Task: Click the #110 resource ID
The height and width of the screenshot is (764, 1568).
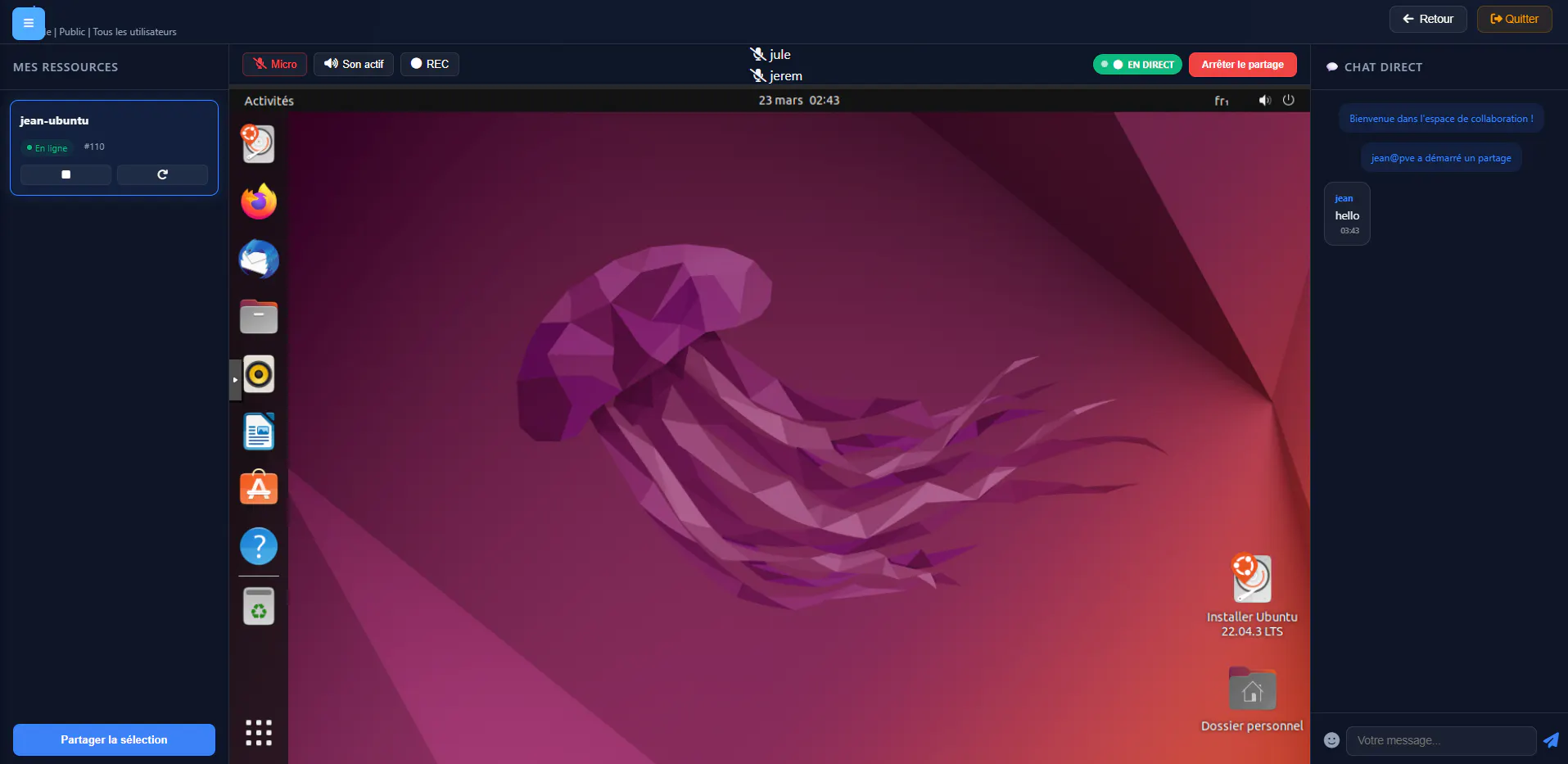Action: [94, 147]
